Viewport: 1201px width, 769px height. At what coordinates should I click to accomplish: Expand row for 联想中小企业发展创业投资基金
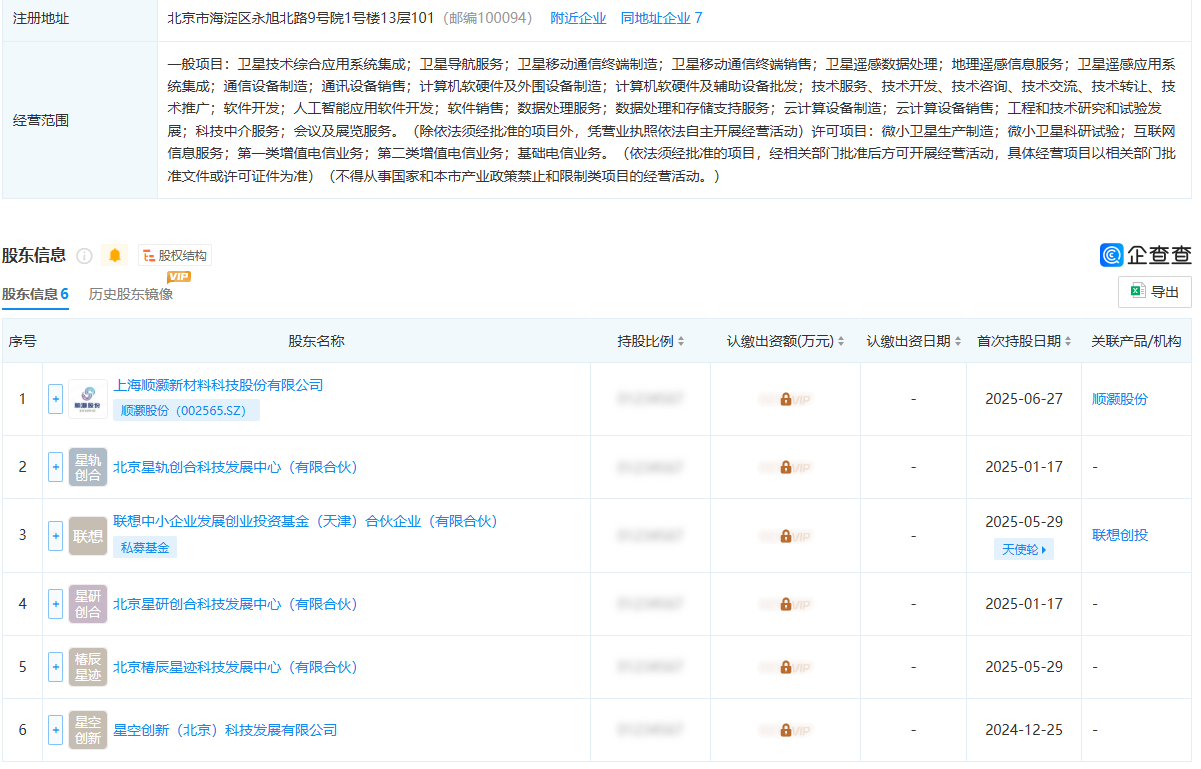point(55,535)
